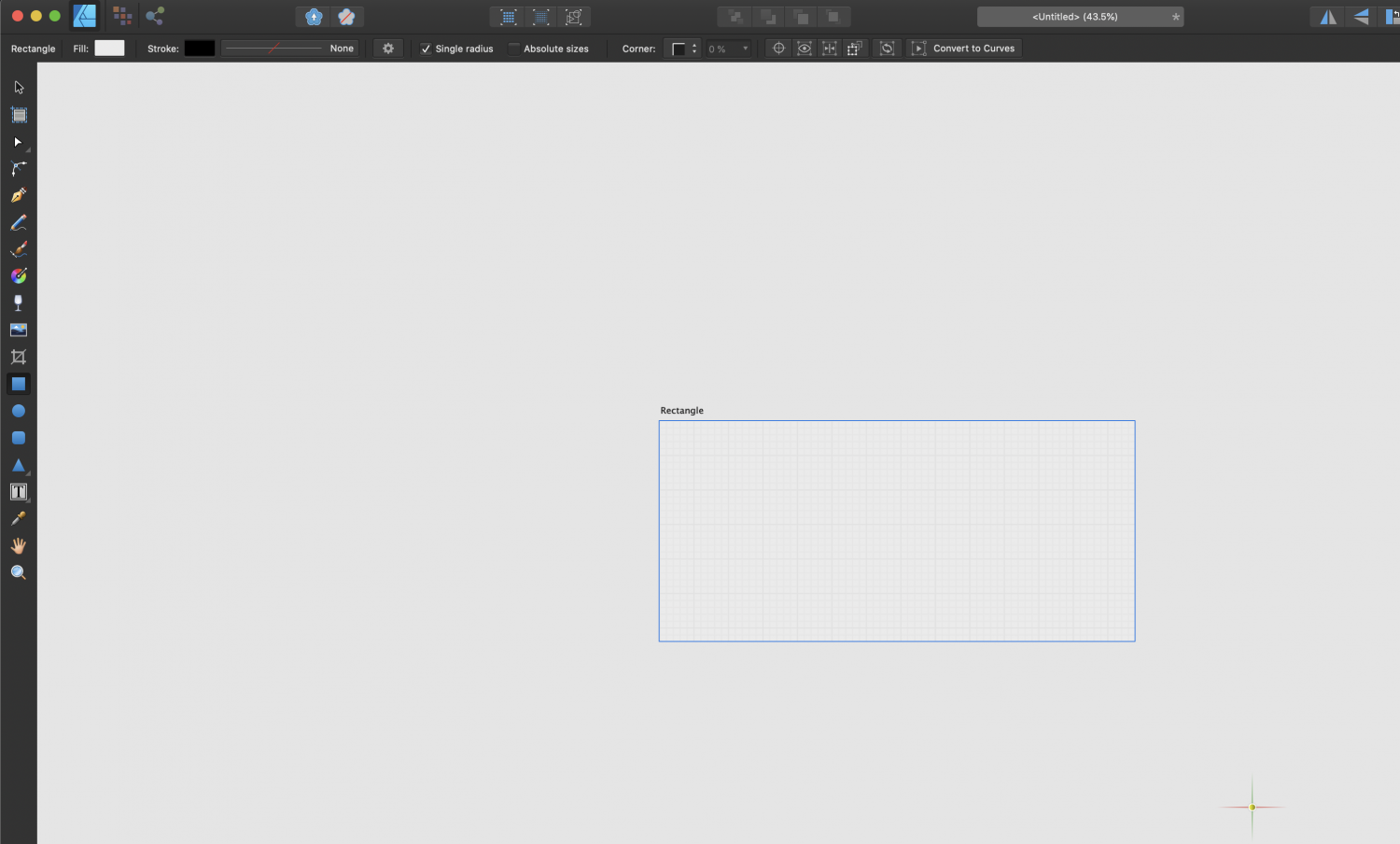The image size is (1400, 844).
Task: Enable the Absolute sizes checkbox
Action: (513, 49)
